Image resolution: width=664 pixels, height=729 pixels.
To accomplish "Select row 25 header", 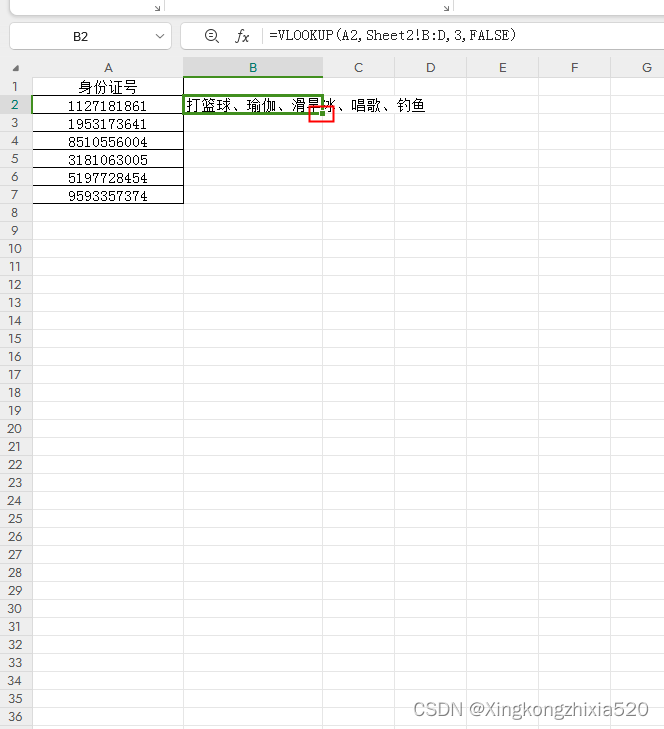I will (15, 519).
